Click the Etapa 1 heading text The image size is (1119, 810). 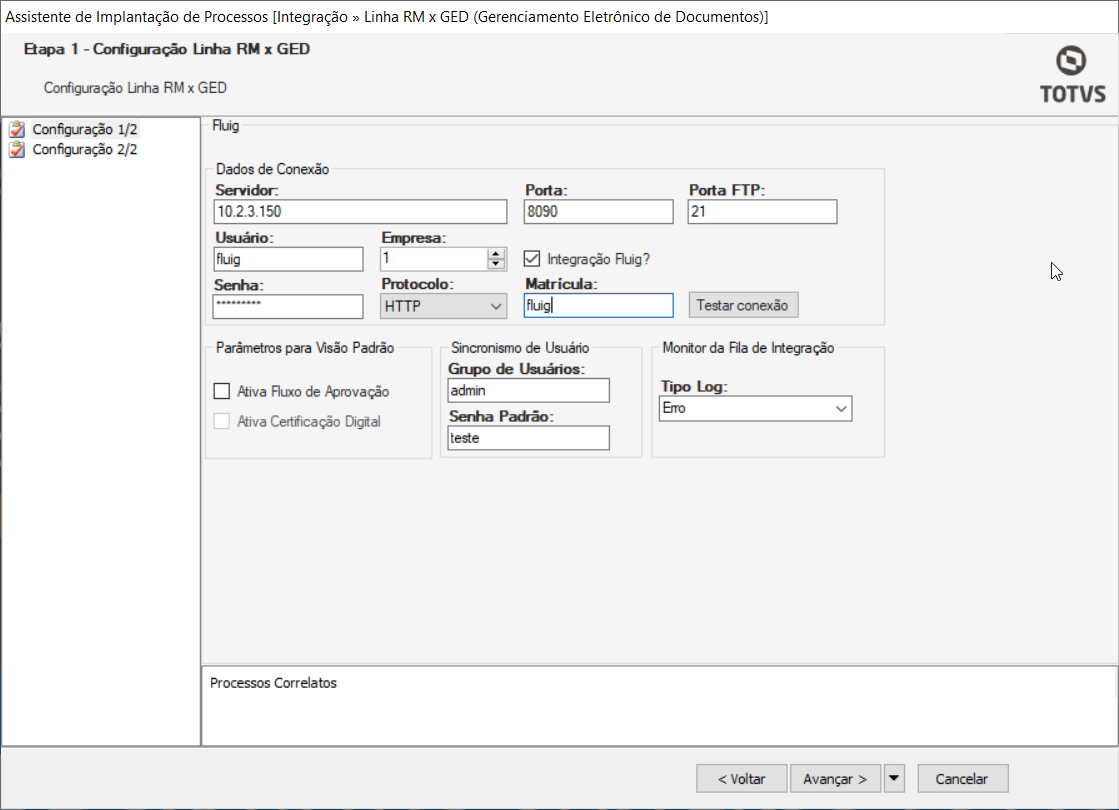point(167,49)
